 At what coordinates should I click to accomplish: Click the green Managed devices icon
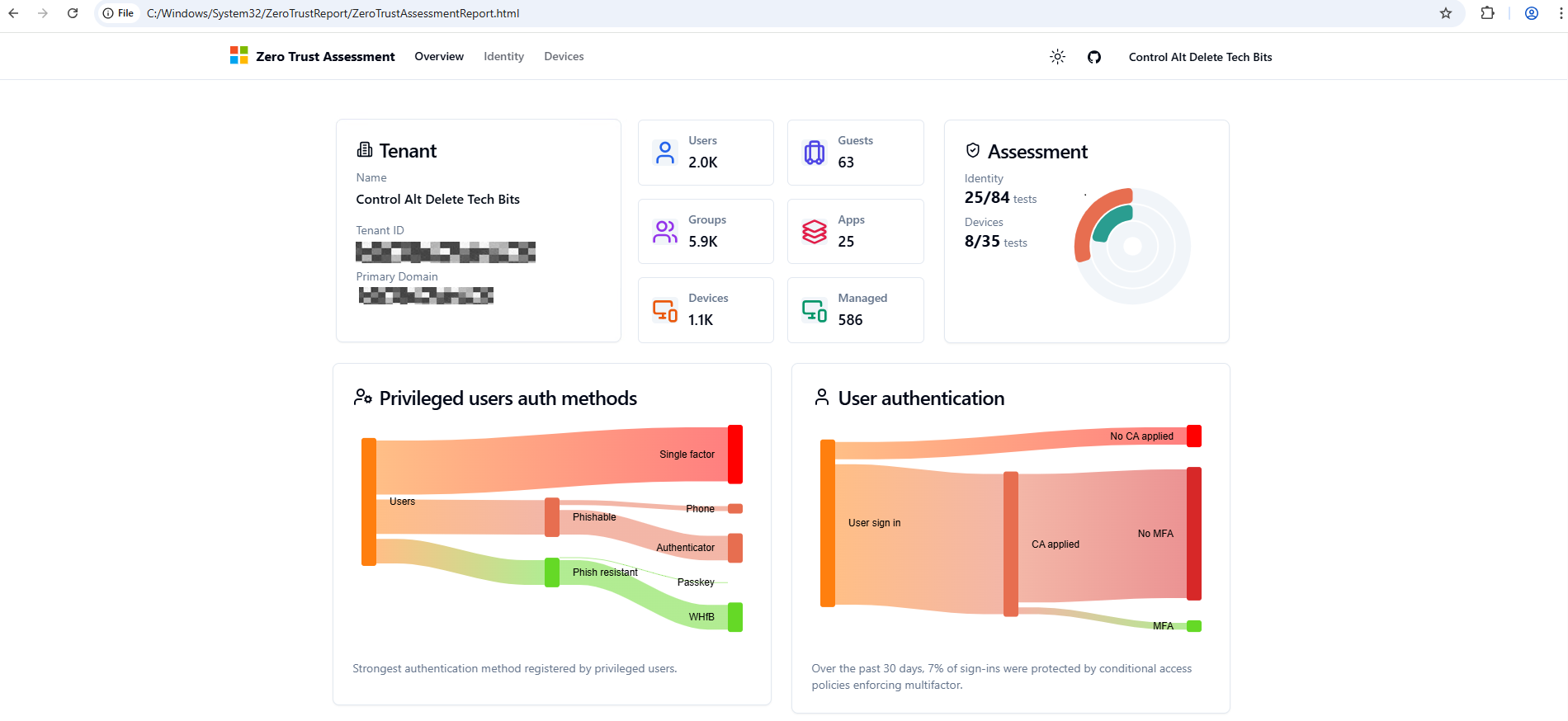click(x=815, y=311)
